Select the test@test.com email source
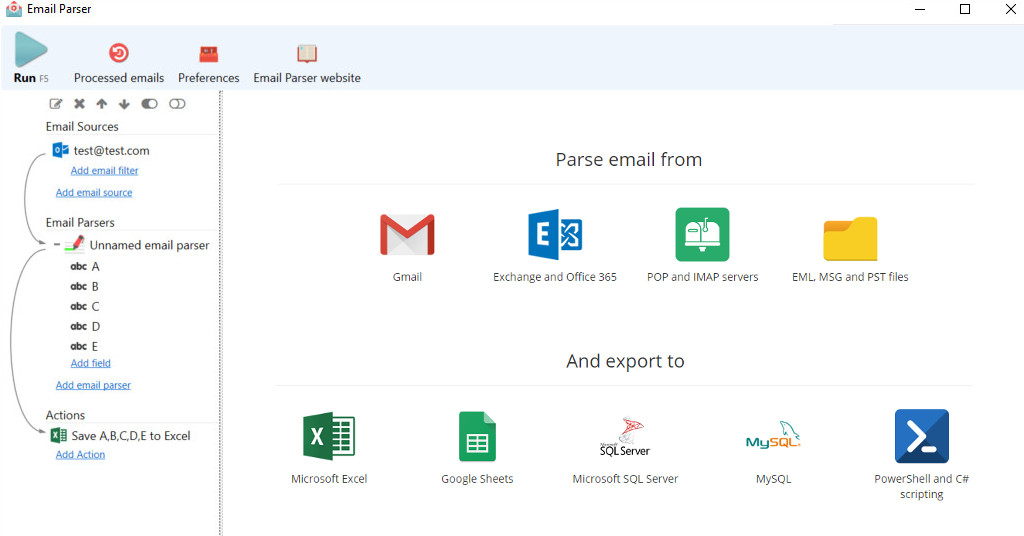Image resolution: width=1024 pixels, height=536 pixels. (x=111, y=151)
